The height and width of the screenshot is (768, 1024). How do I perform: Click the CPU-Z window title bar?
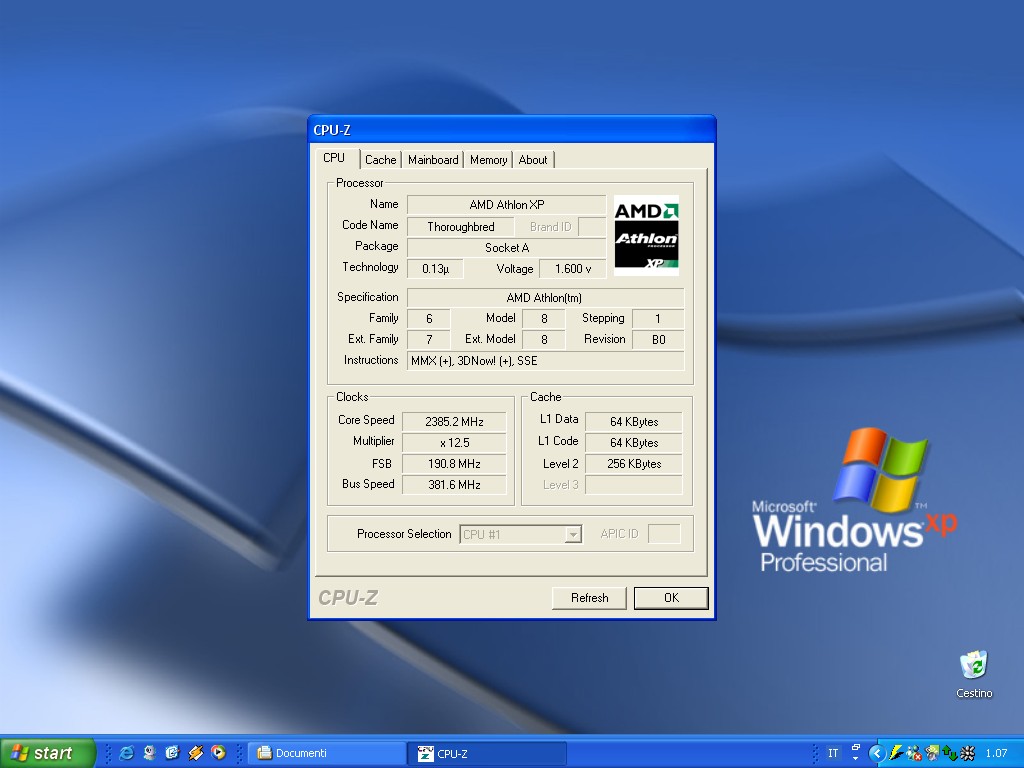pos(512,129)
